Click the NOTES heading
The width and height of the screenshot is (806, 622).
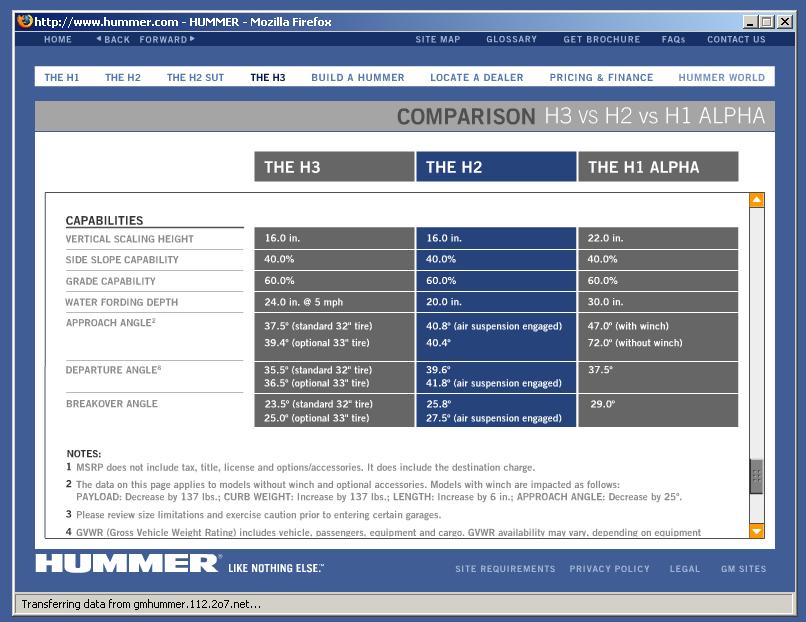click(x=84, y=454)
